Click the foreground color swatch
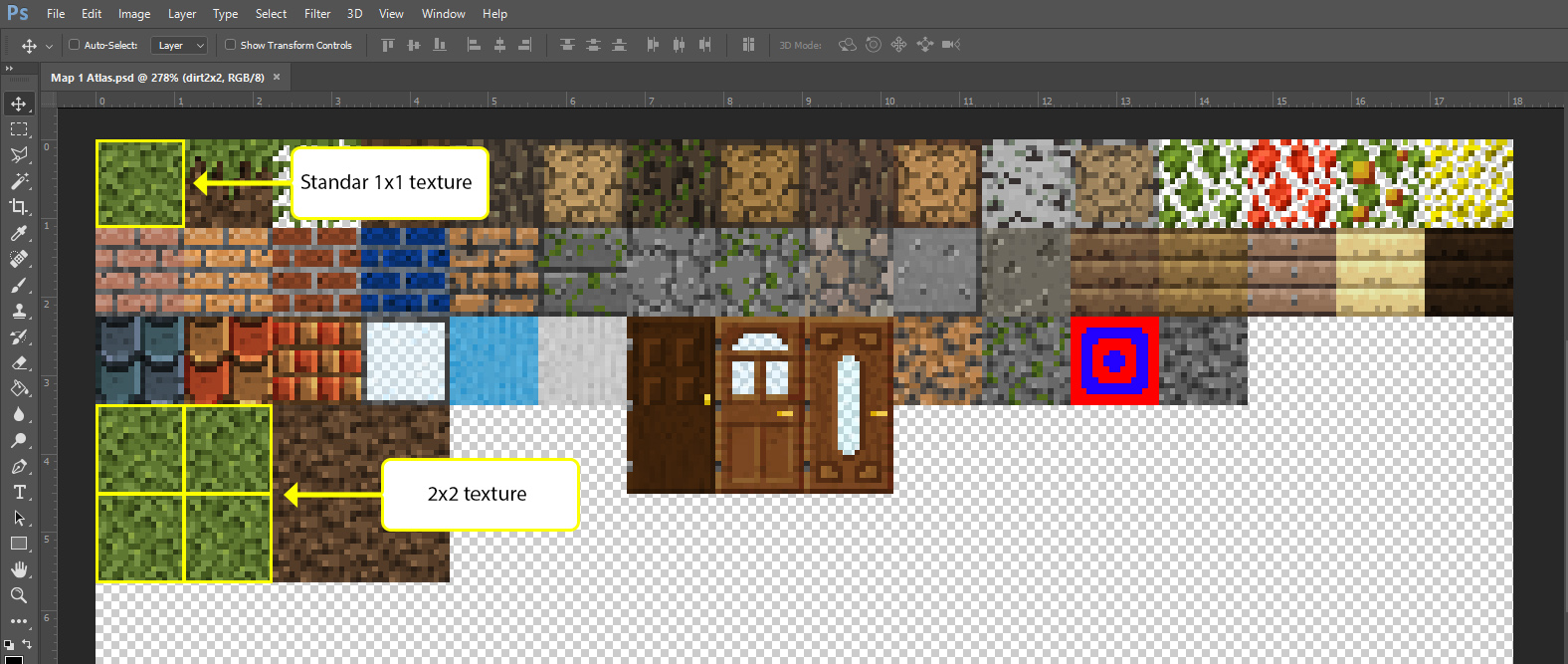1568x664 pixels. click(13, 658)
